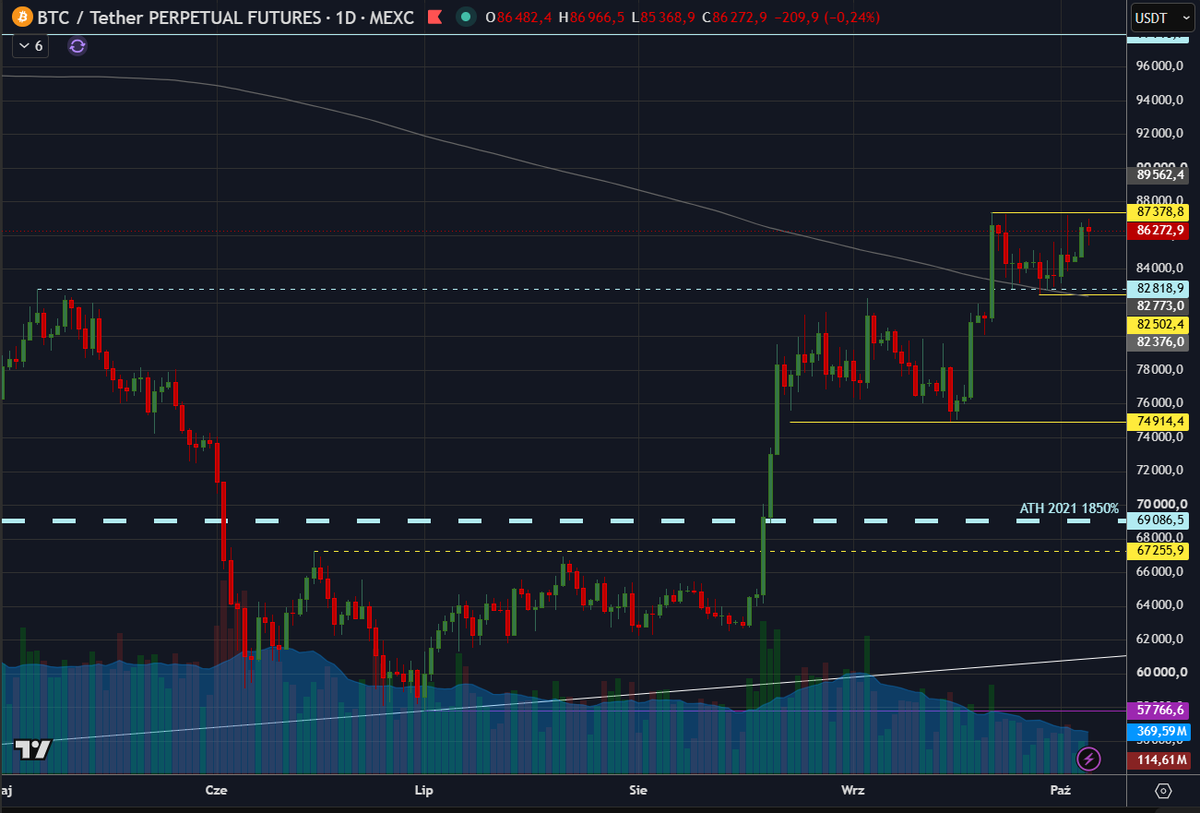Select the yellow 87378,8 price label
Screen dimensions: 1200x813
click(1159, 212)
